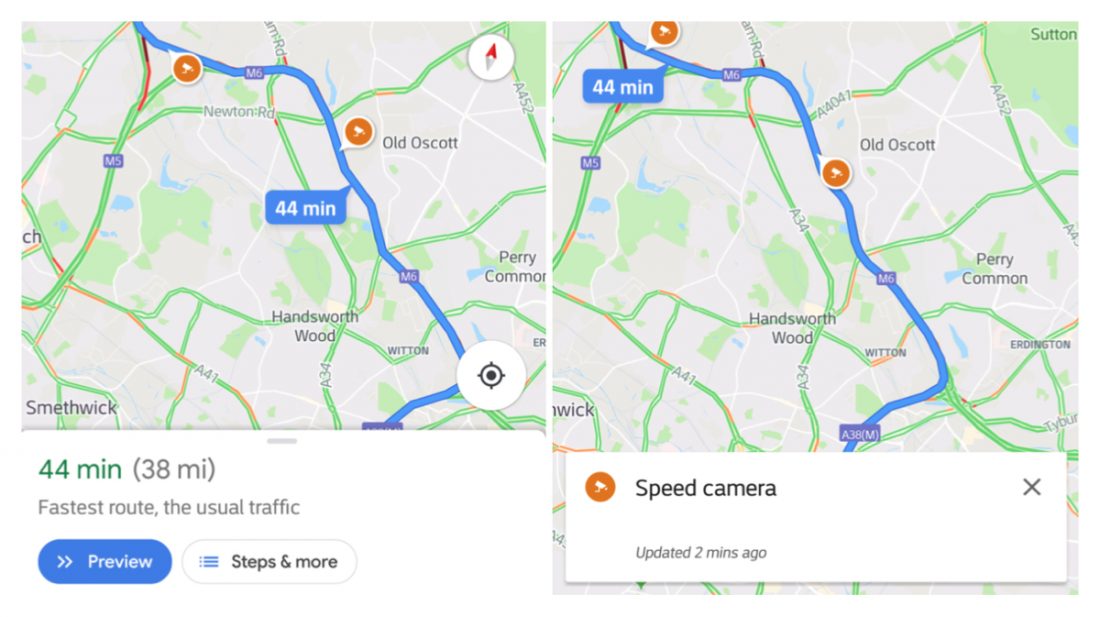Tap the 44 min label on left map

tap(305, 208)
